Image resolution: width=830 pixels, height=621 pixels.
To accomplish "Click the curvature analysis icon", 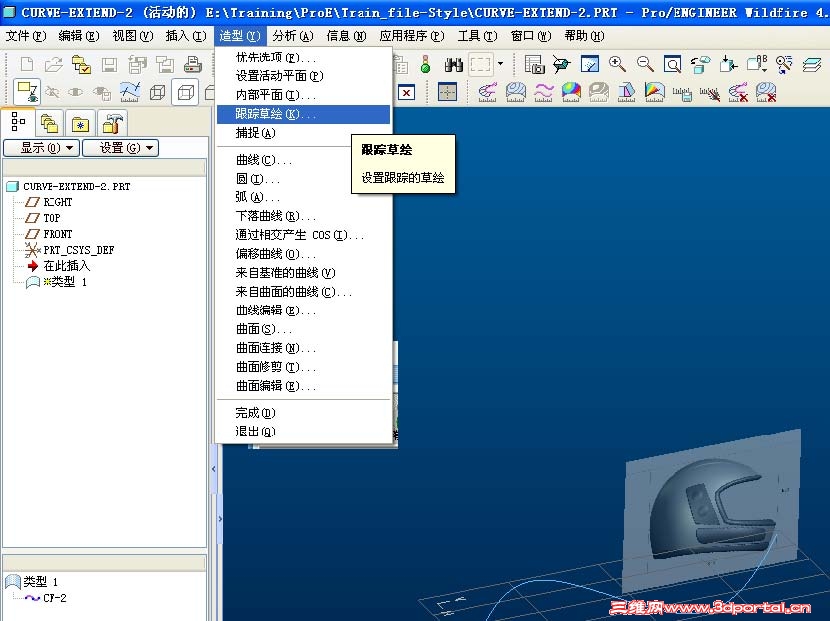I will 487,92.
